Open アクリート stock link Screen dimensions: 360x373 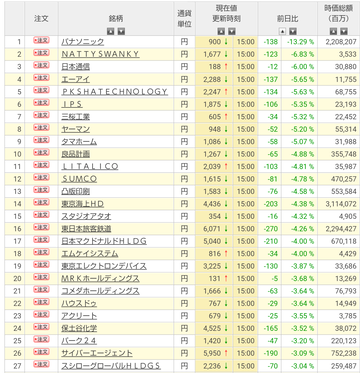coord(79,316)
